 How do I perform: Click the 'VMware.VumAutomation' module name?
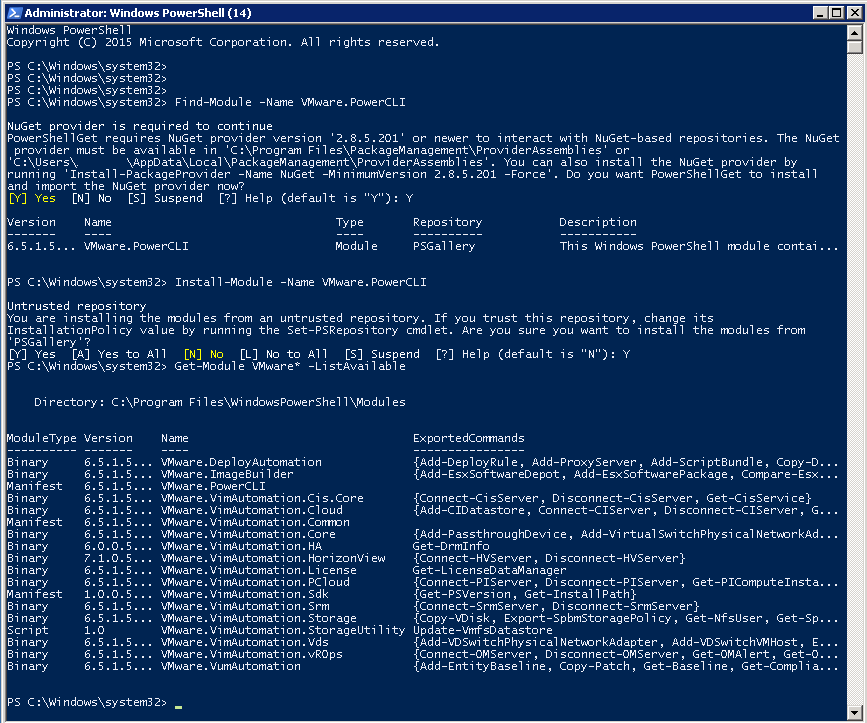231,667
